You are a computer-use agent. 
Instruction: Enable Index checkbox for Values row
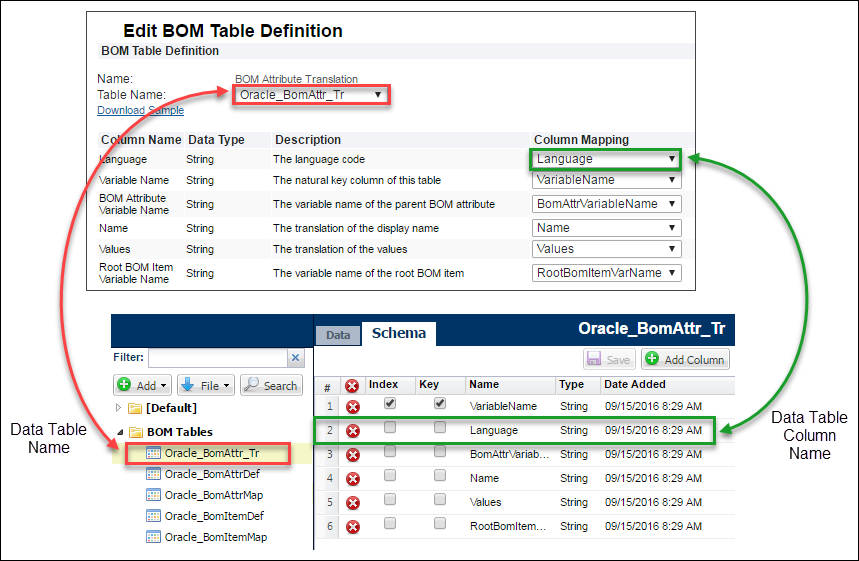tap(390, 500)
